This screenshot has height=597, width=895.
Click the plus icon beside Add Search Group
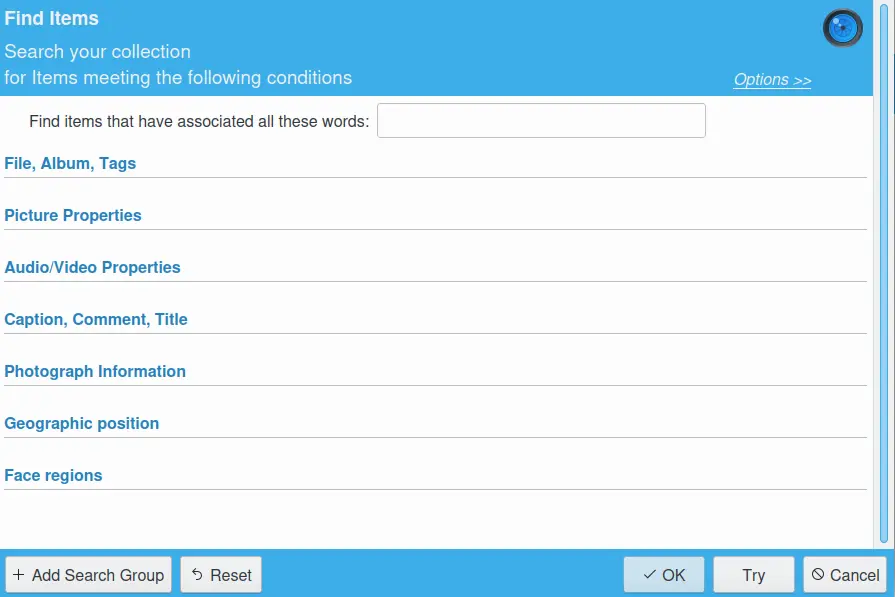(19, 575)
